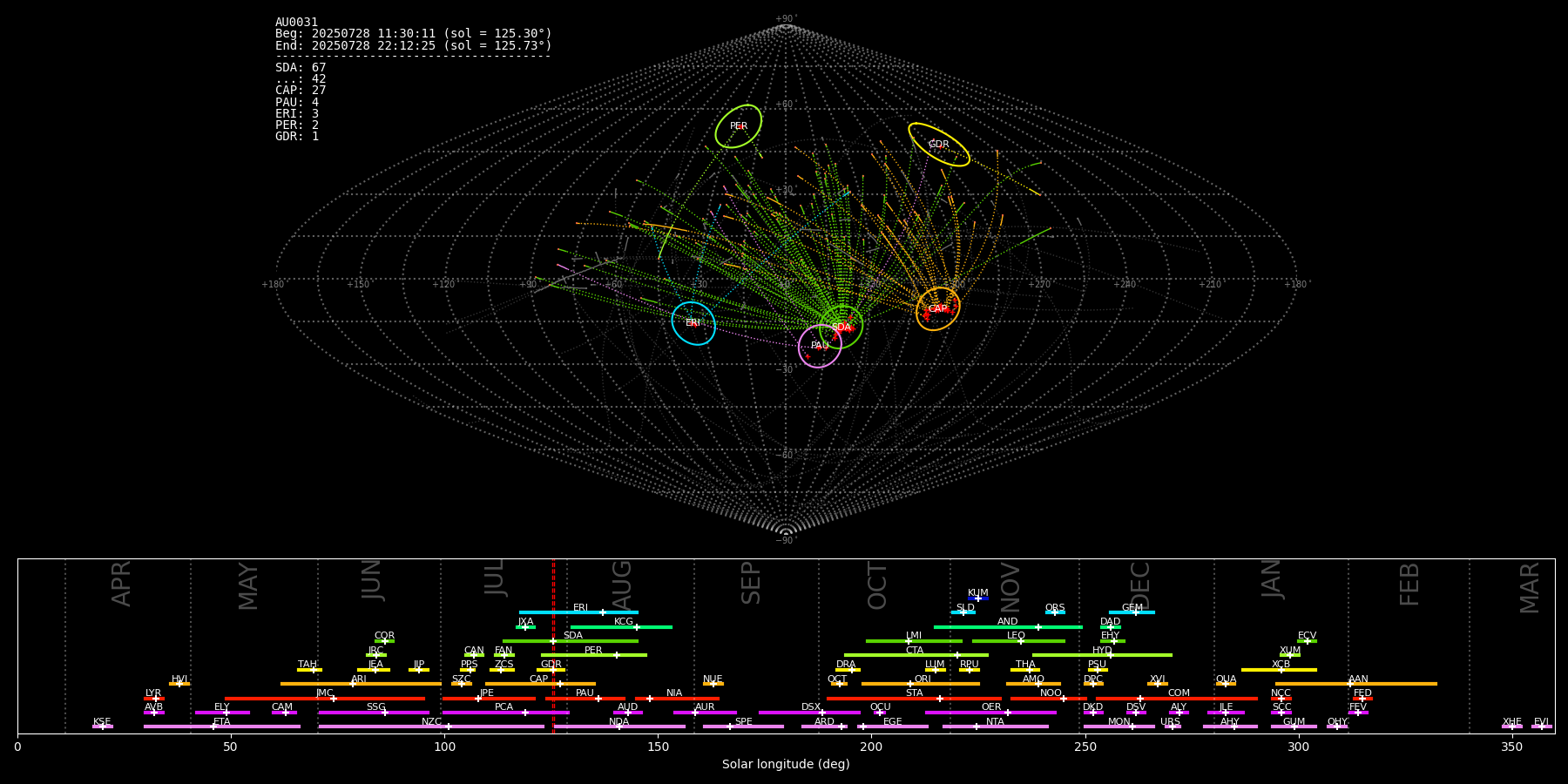
Task: Select the NZC shower bar
Action: click(431, 727)
